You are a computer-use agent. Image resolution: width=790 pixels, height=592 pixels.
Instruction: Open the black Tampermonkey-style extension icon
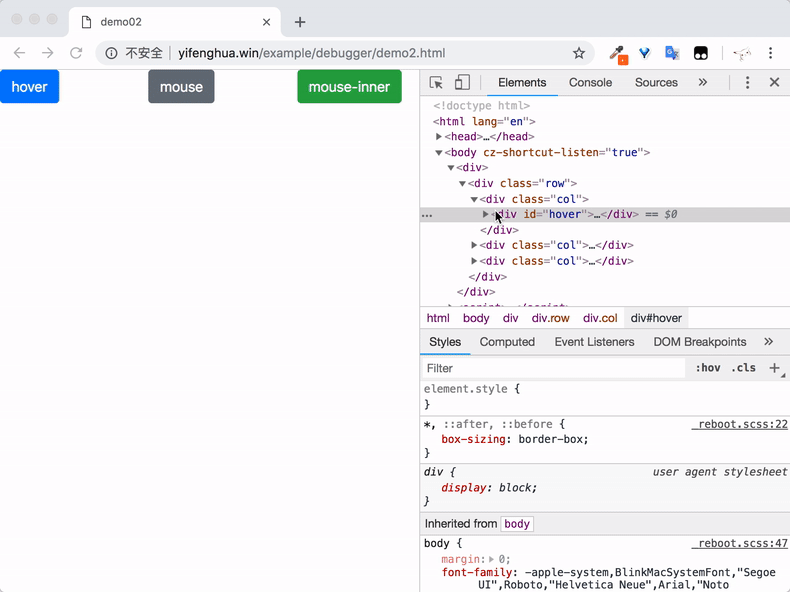701,53
